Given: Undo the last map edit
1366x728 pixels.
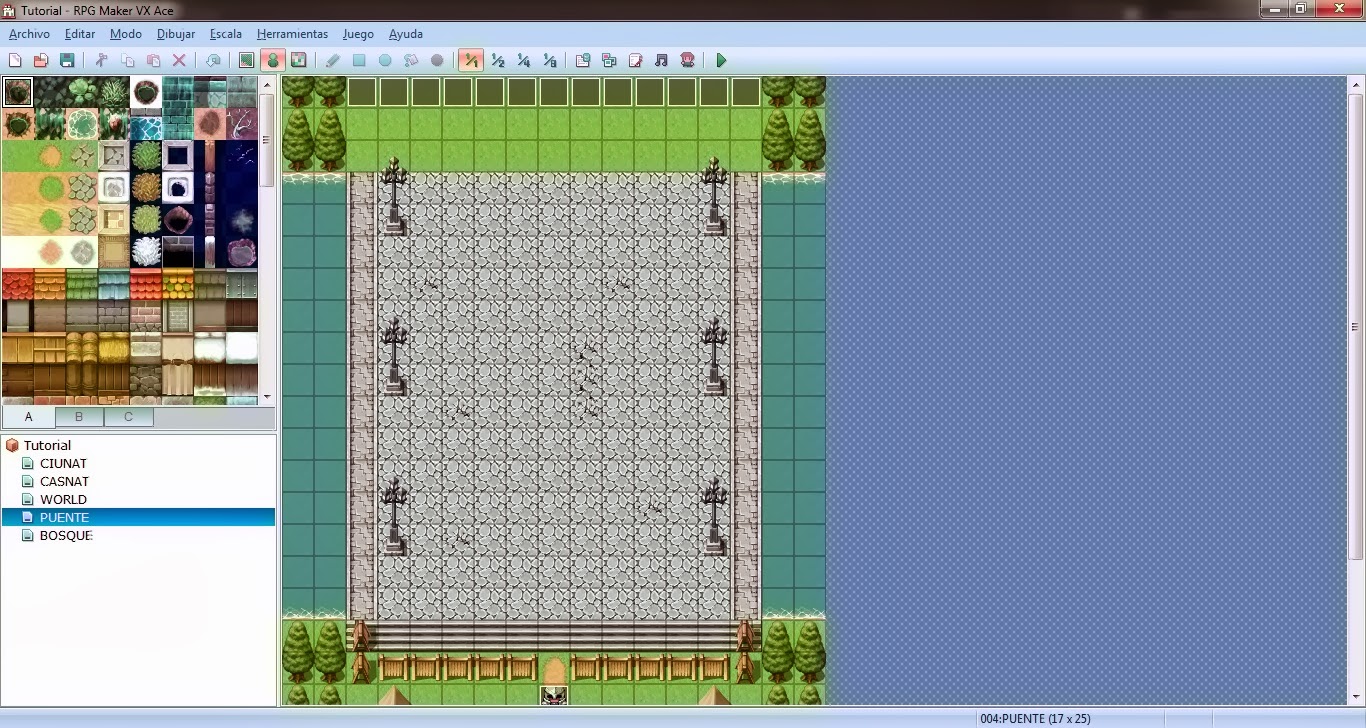Looking at the screenshot, I should (x=213, y=60).
